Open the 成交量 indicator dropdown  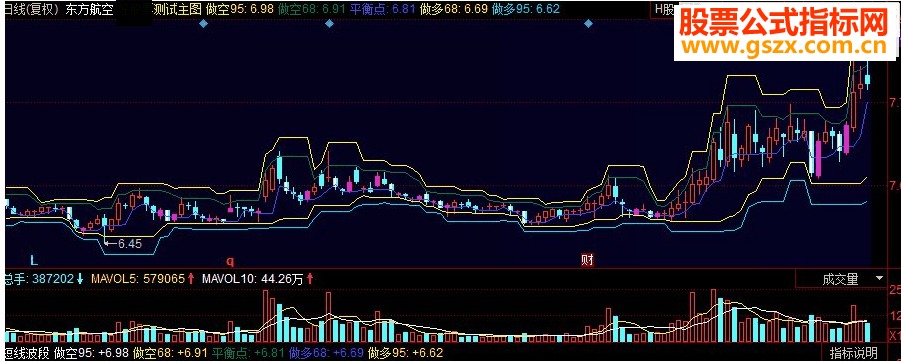point(841,279)
